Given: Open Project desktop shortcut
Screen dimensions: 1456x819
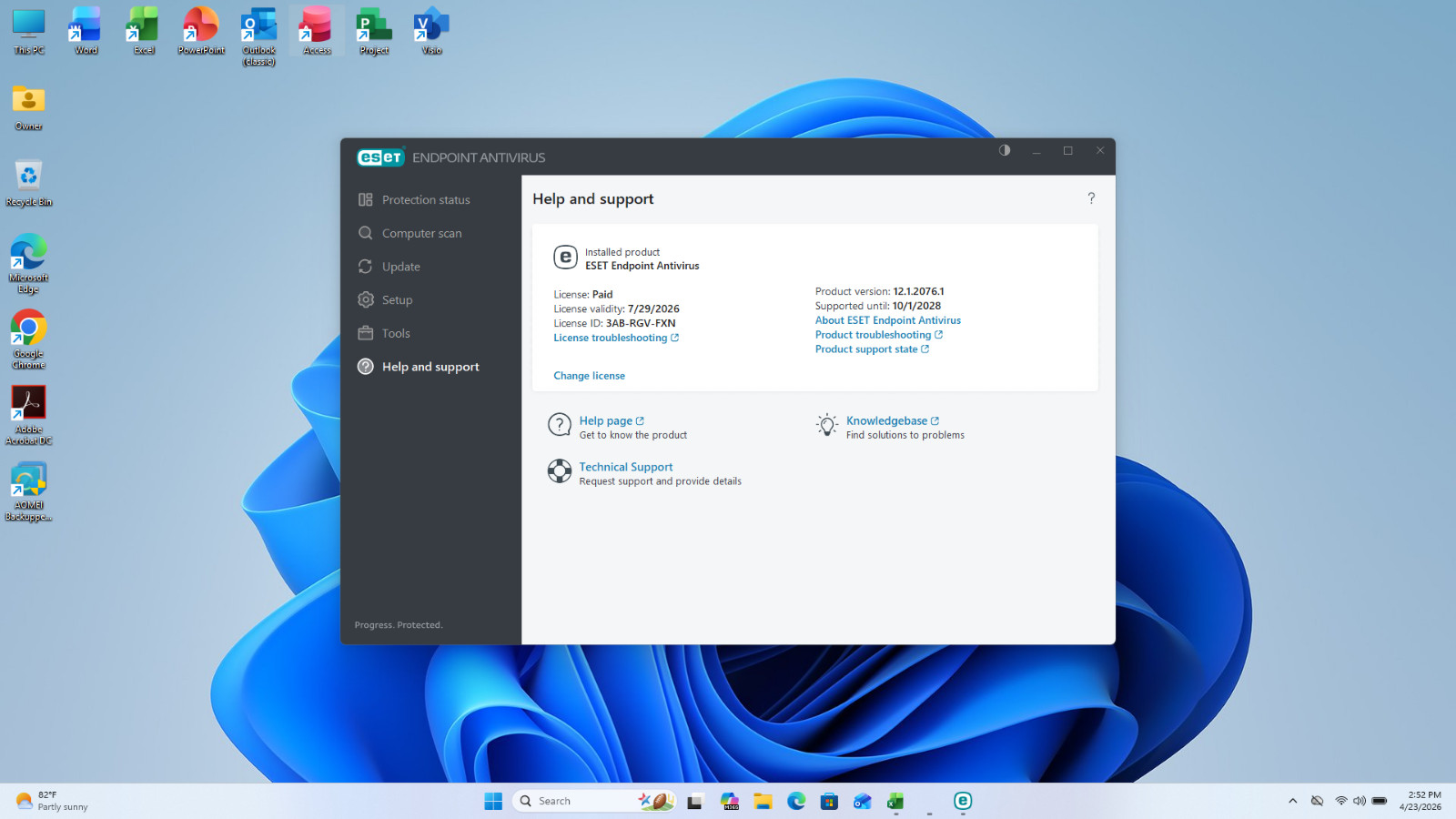Looking at the screenshot, I should point(374,32).
